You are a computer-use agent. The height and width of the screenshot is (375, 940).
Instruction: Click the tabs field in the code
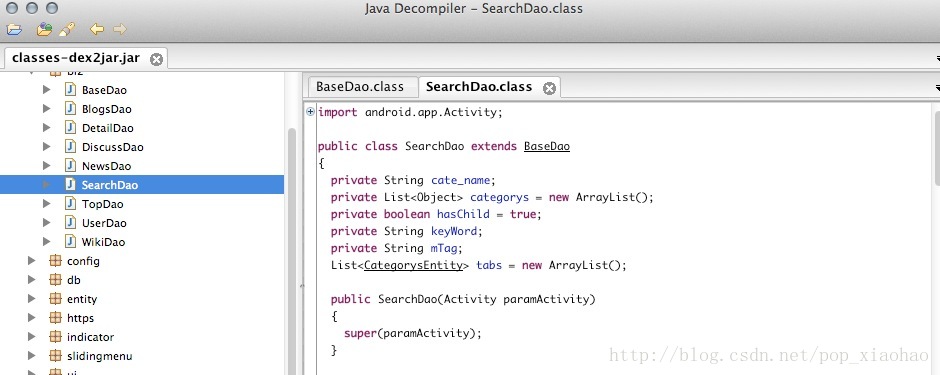point(489,265)
